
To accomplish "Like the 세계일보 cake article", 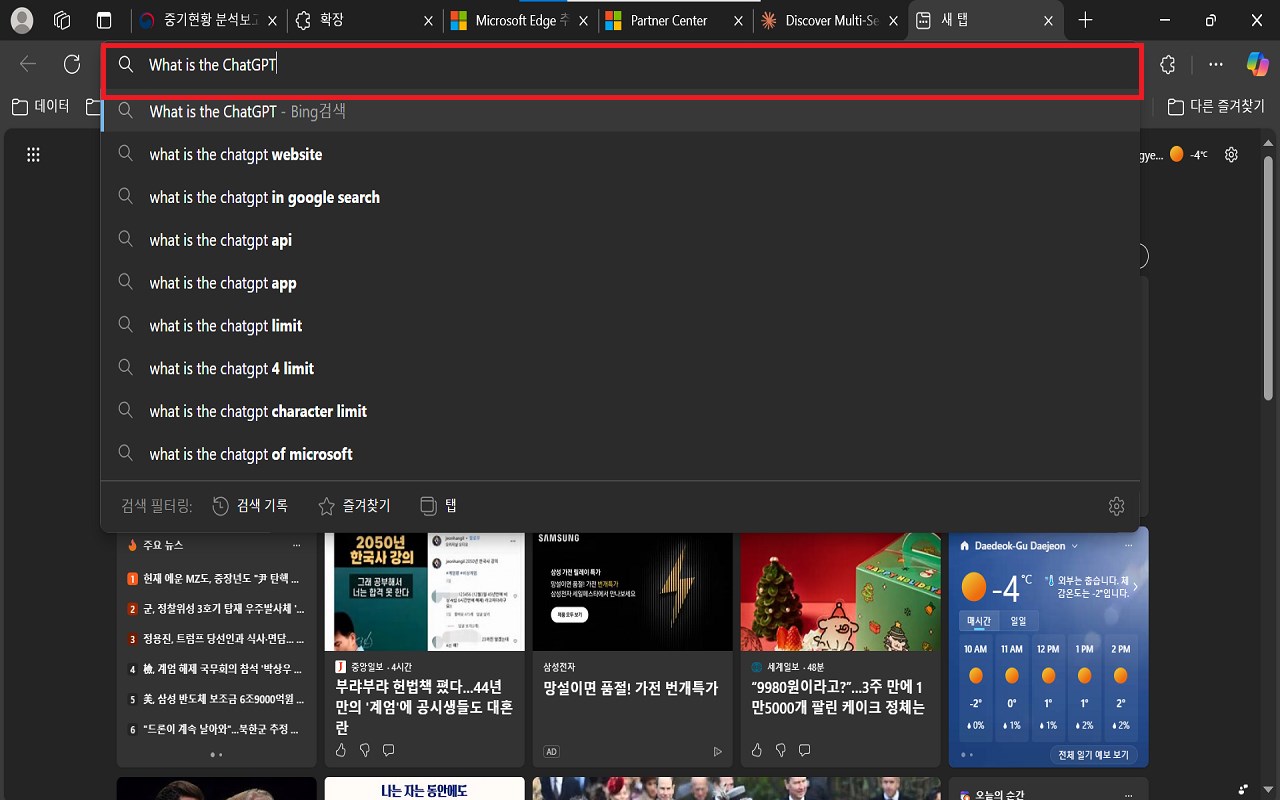I will [x=757, y=750].
